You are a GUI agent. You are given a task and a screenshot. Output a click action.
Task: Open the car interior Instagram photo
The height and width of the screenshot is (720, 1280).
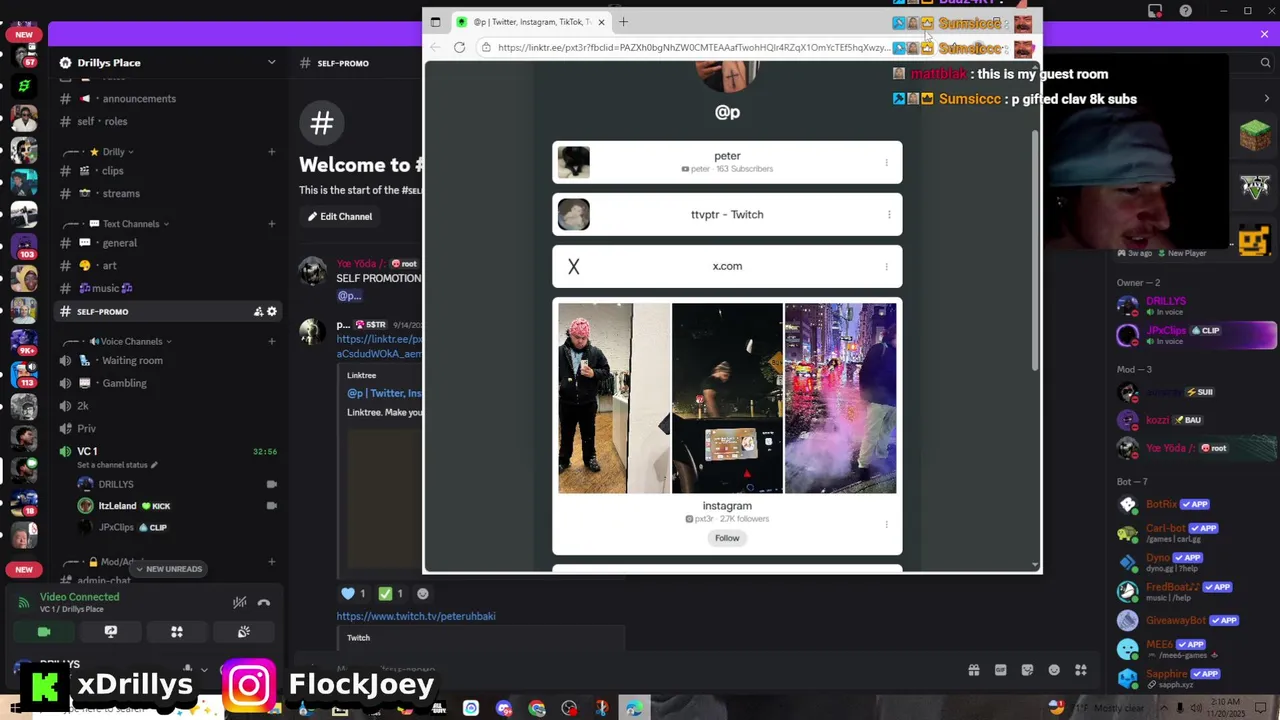coord(727,398)
